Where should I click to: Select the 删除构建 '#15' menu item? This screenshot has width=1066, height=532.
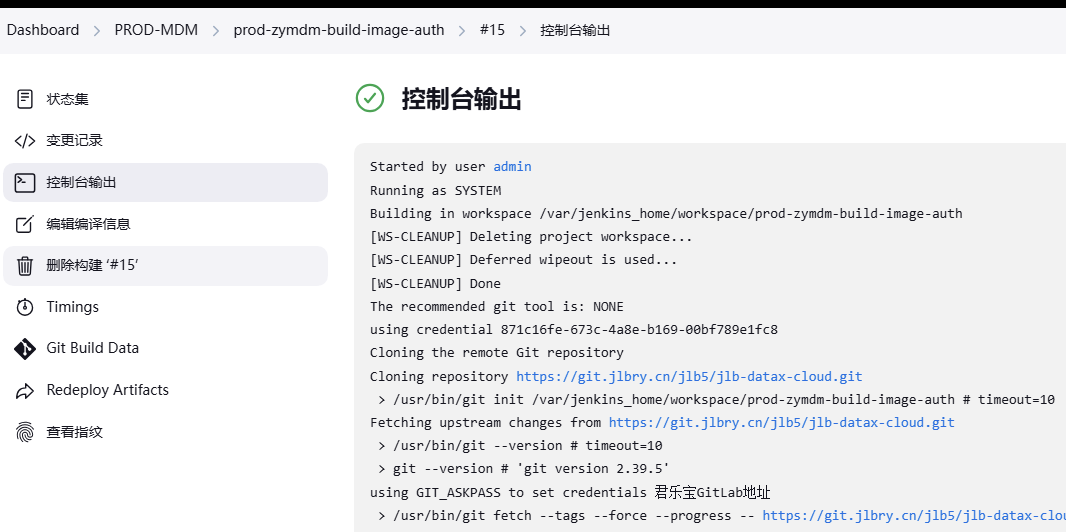[92, 266]
